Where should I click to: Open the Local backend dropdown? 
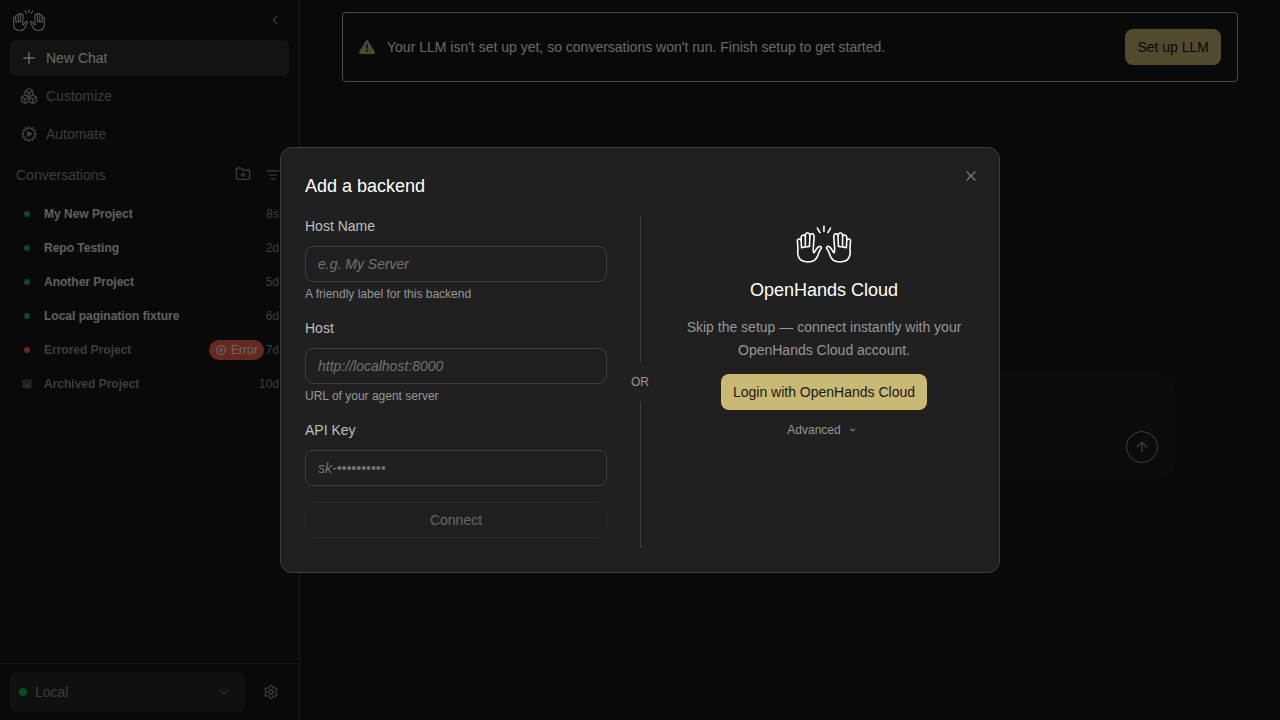tap(127, 692)
